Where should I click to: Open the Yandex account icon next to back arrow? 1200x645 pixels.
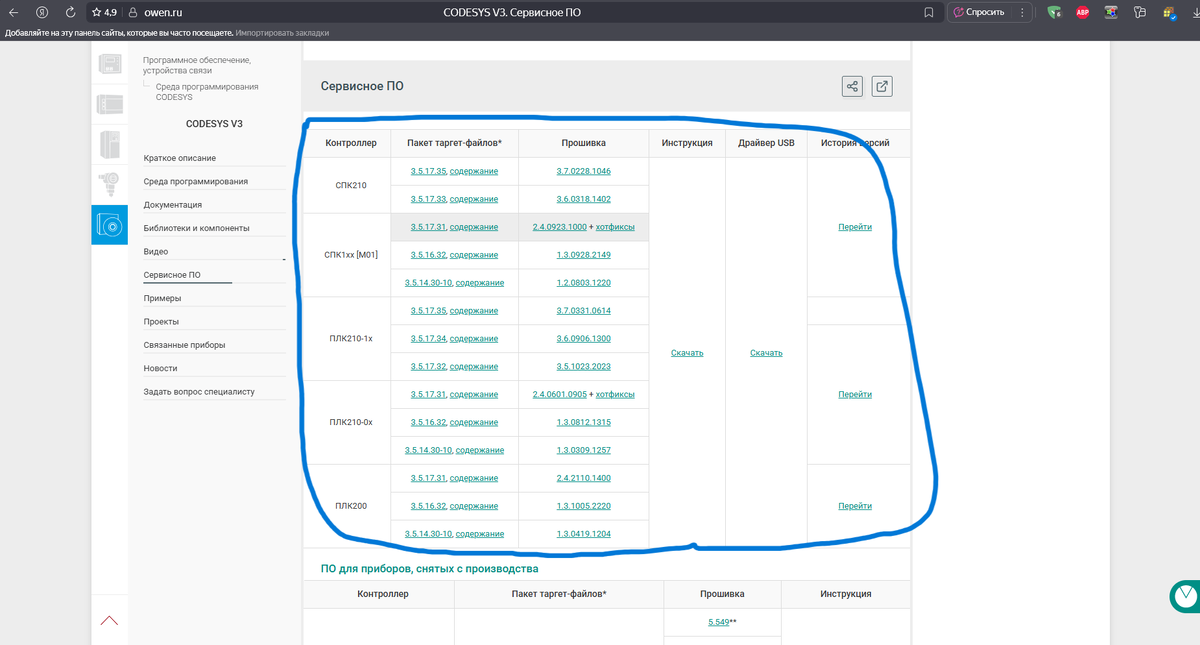tap(41, 13)
